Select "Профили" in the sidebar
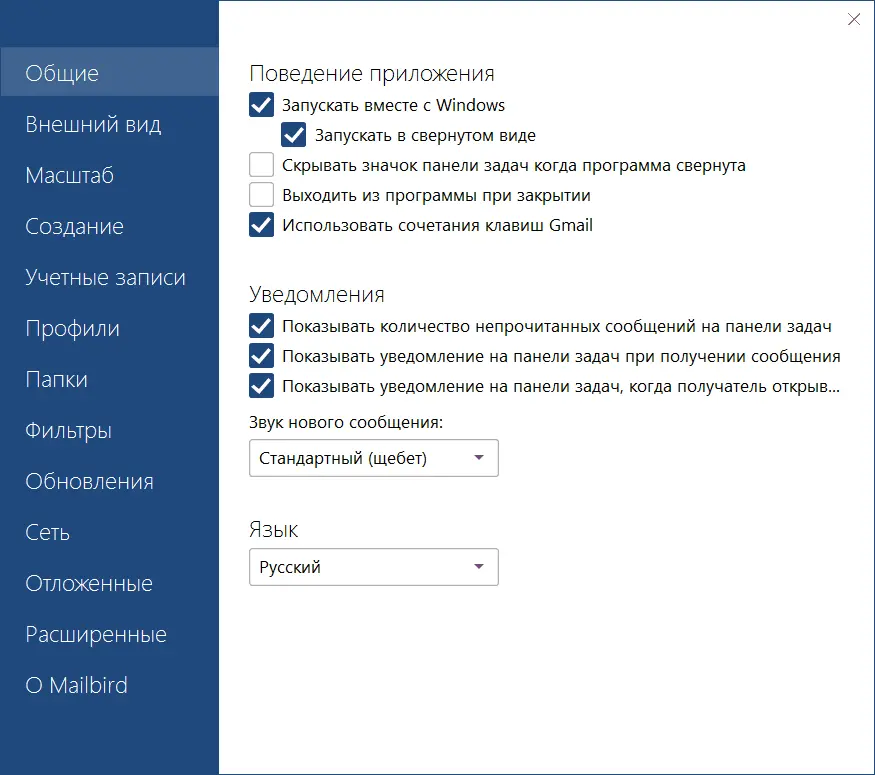This screenshot has width=875, height=775. click(x=72, y=329)
